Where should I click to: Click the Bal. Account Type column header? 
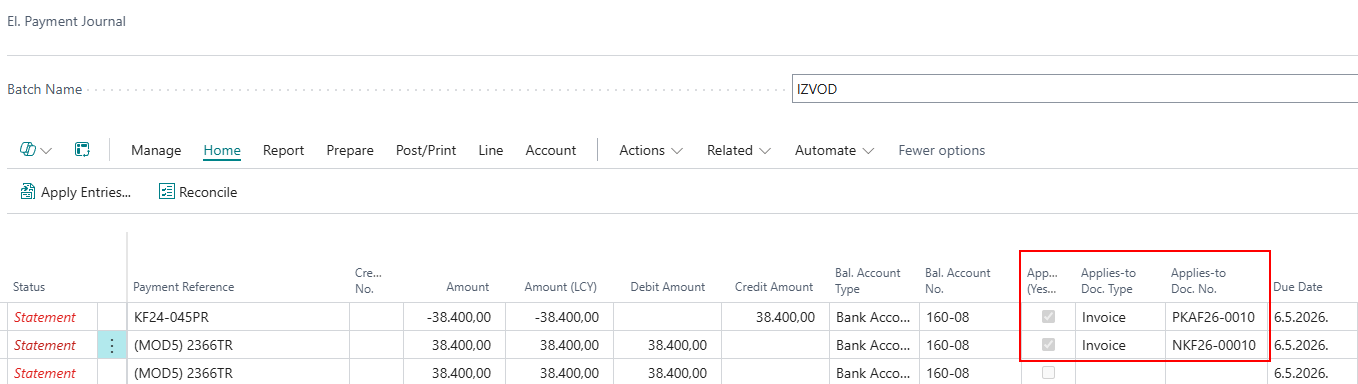pos(868,280)
